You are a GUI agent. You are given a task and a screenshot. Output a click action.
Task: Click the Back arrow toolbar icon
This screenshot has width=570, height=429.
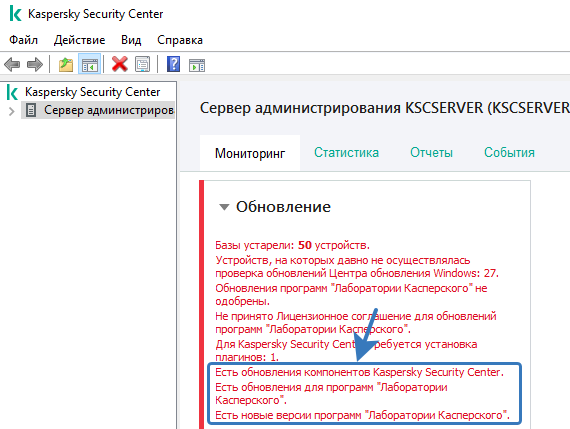12,65
